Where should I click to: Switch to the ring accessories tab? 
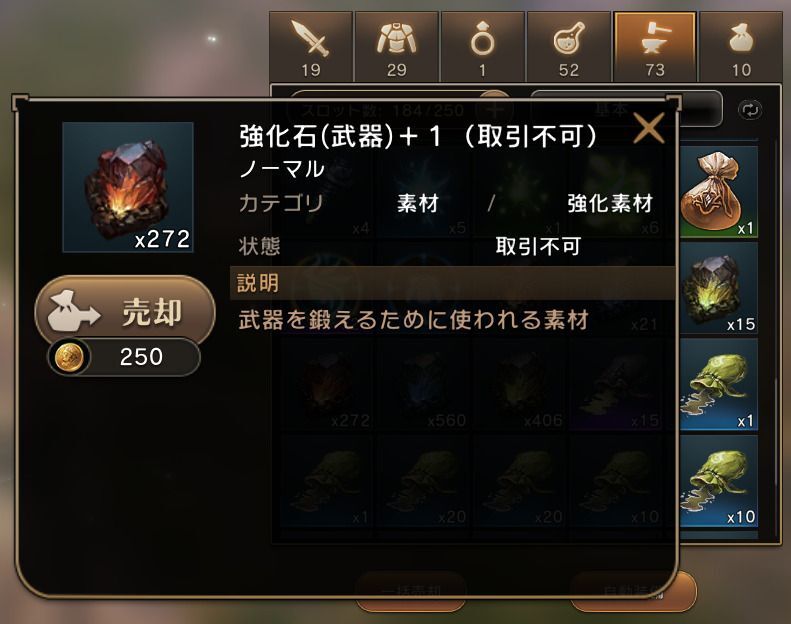point(483,46)
